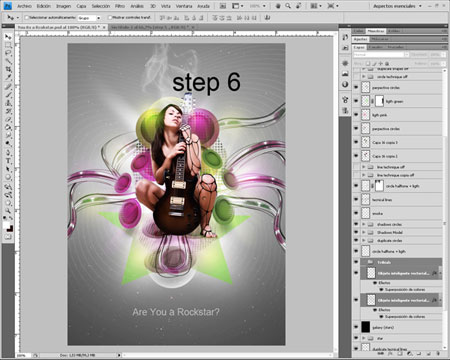The width and height of the screenshot is (450, 360).
Task: Enable Mostrar controles transf. checkbox
Action: click(x=110, y=17)
